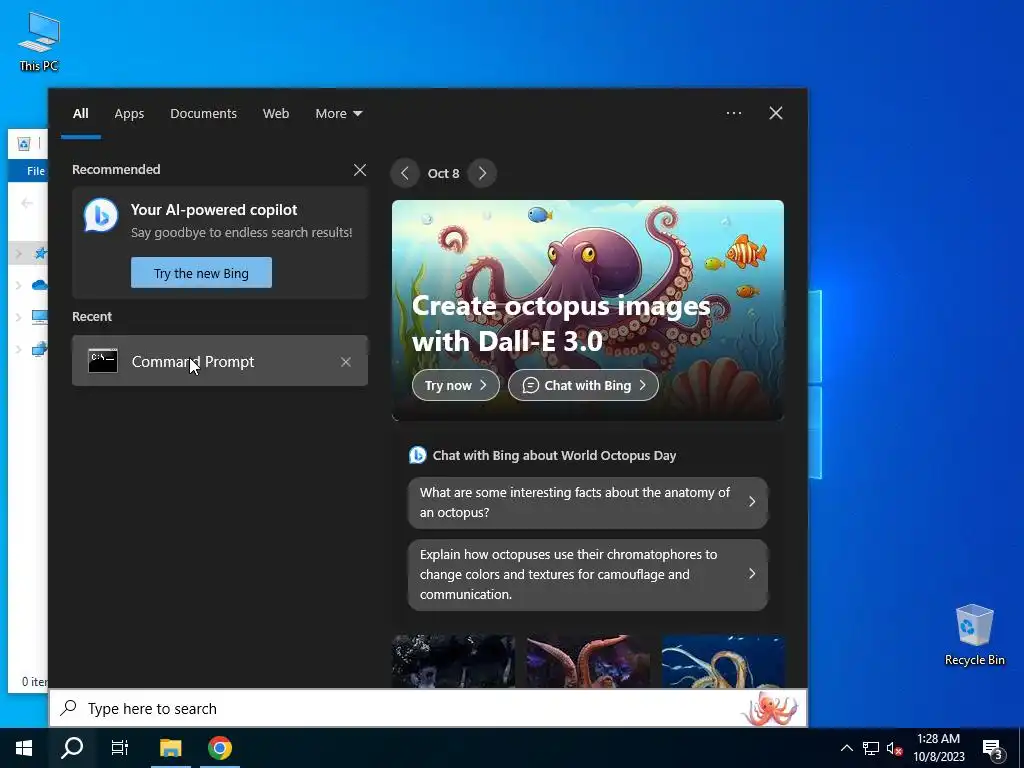This screenshot has height=768, width=1024.
Task: Switch to the Web search tab
Action: tap(276, 114)
